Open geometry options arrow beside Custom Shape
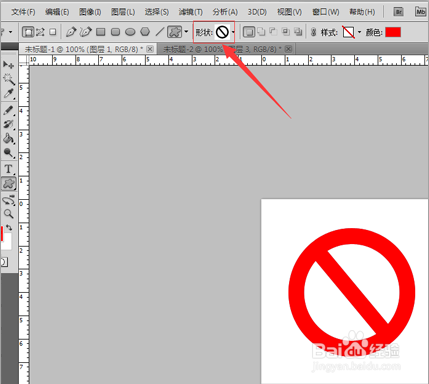429x384 pixels. tap(186, 32)
